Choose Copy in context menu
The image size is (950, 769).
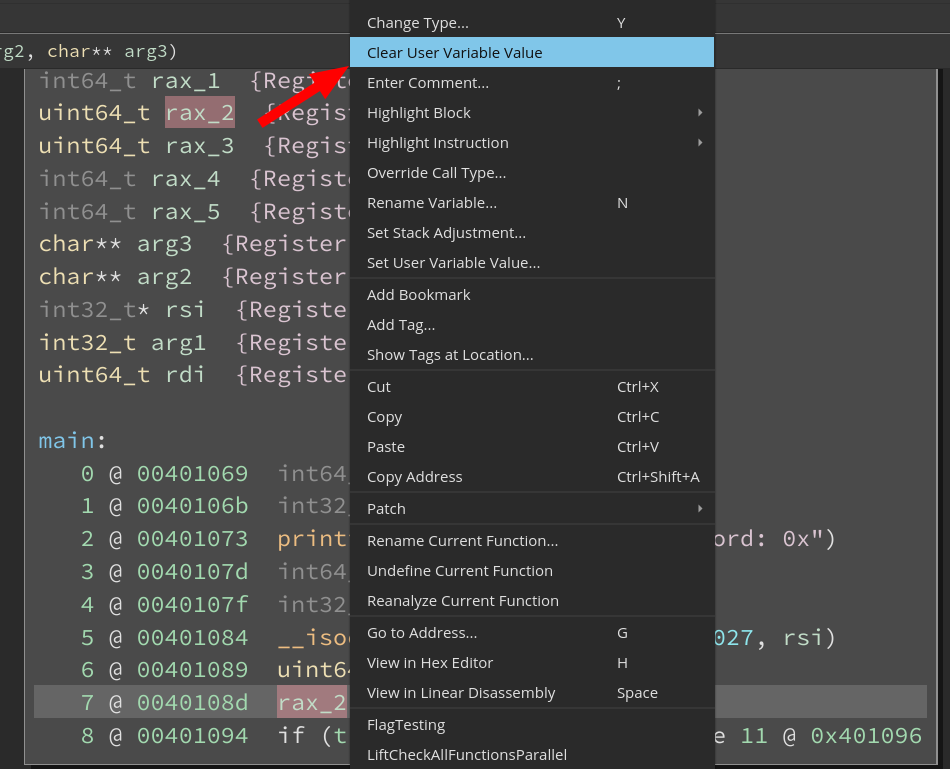(x=532, y=417)
